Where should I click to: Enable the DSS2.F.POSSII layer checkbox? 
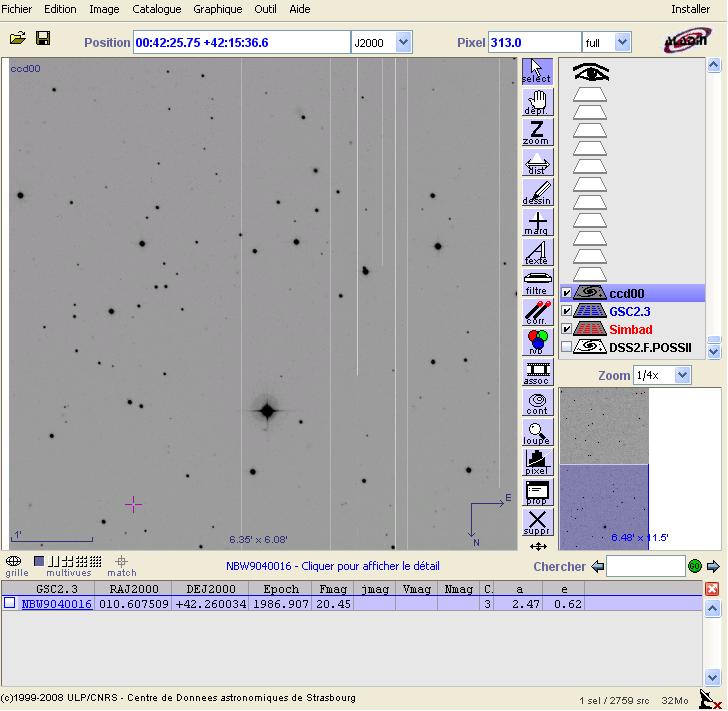(566, 347)
